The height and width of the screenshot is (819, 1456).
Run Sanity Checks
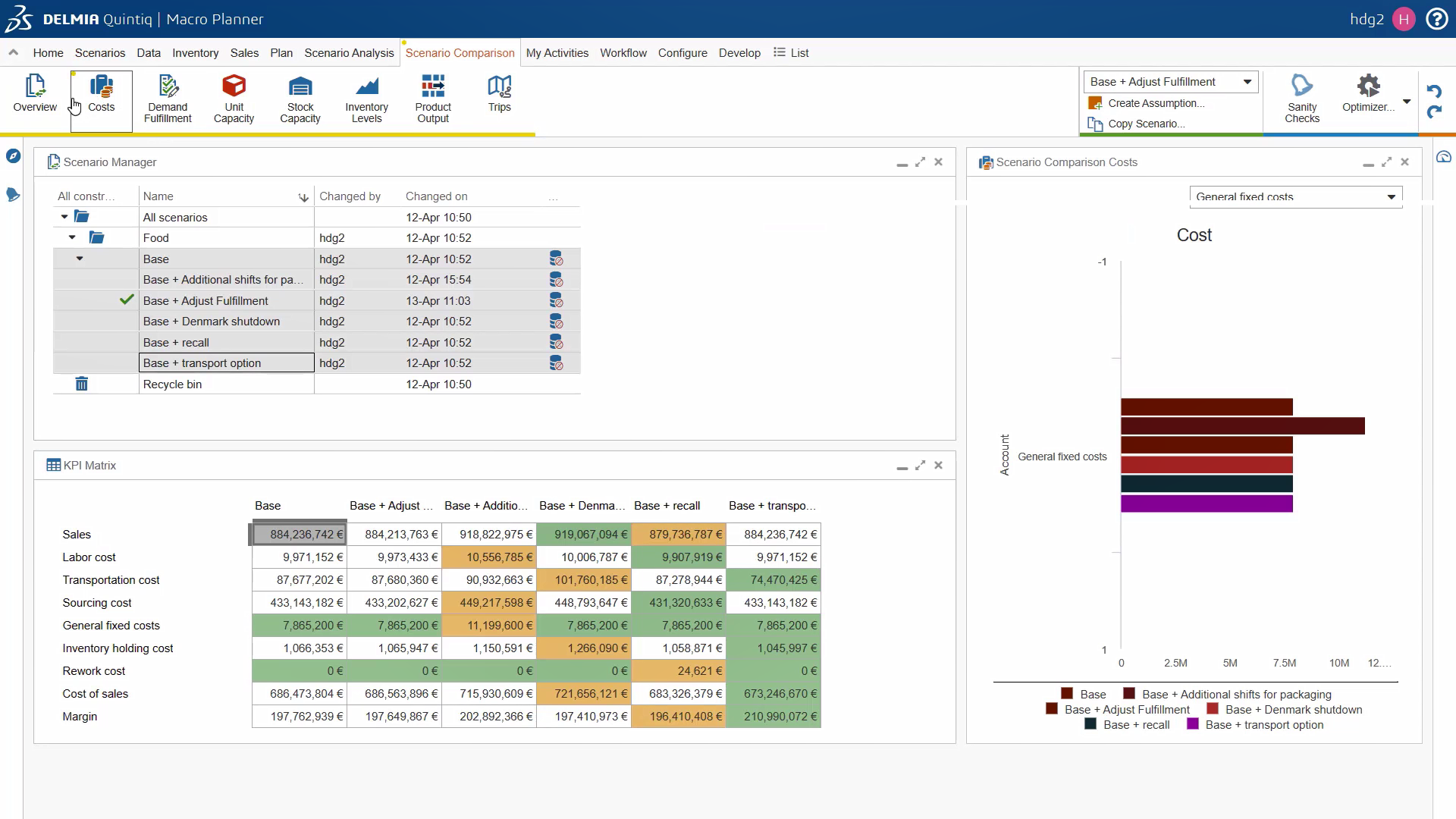coord(1302,99)
